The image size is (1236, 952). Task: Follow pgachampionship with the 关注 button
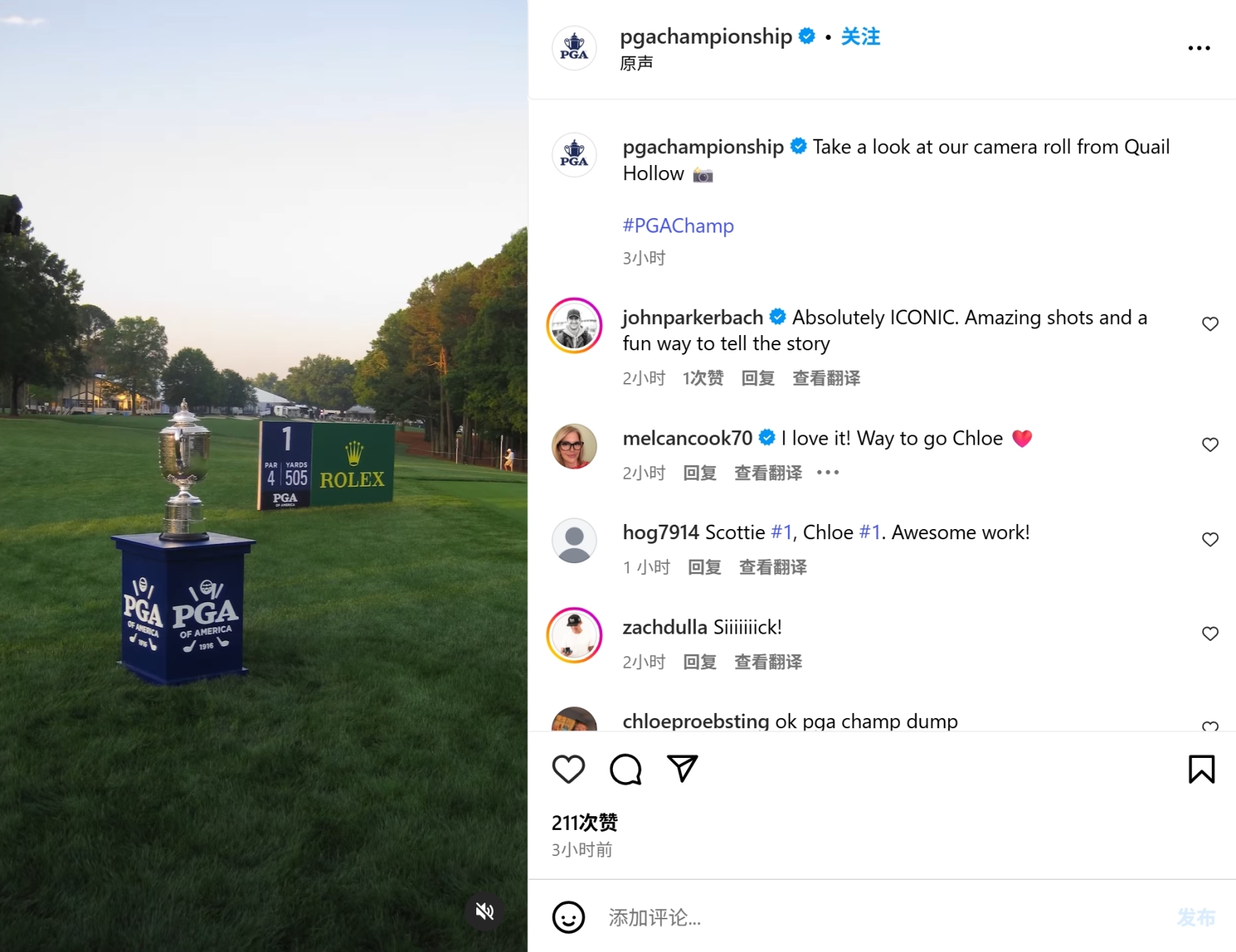(x=860, y=36)
